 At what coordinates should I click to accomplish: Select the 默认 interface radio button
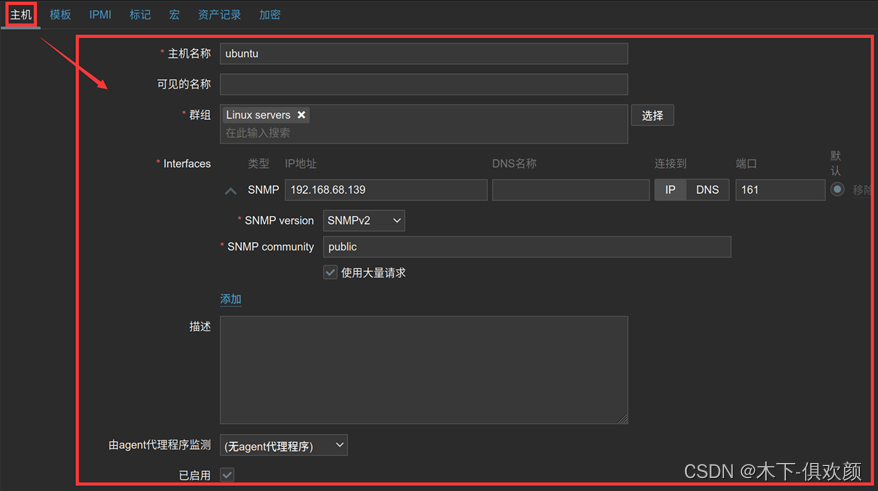coord(837,189)
